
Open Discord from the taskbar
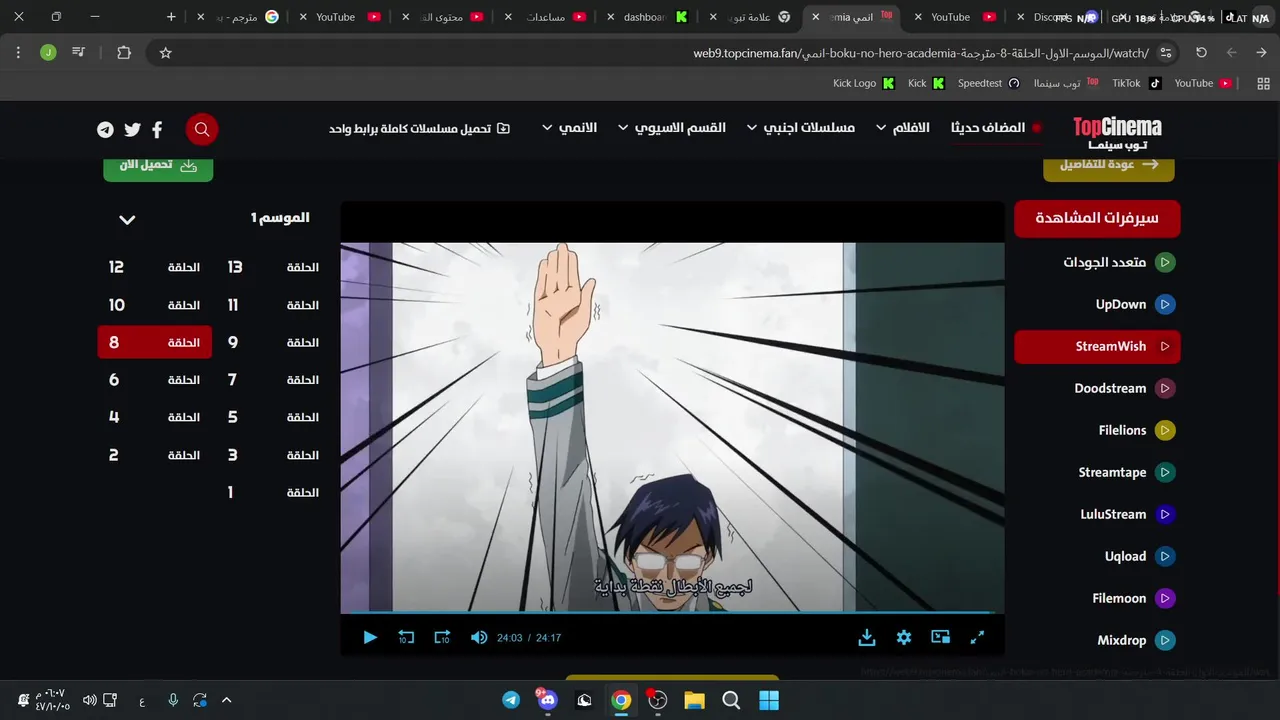547,700
